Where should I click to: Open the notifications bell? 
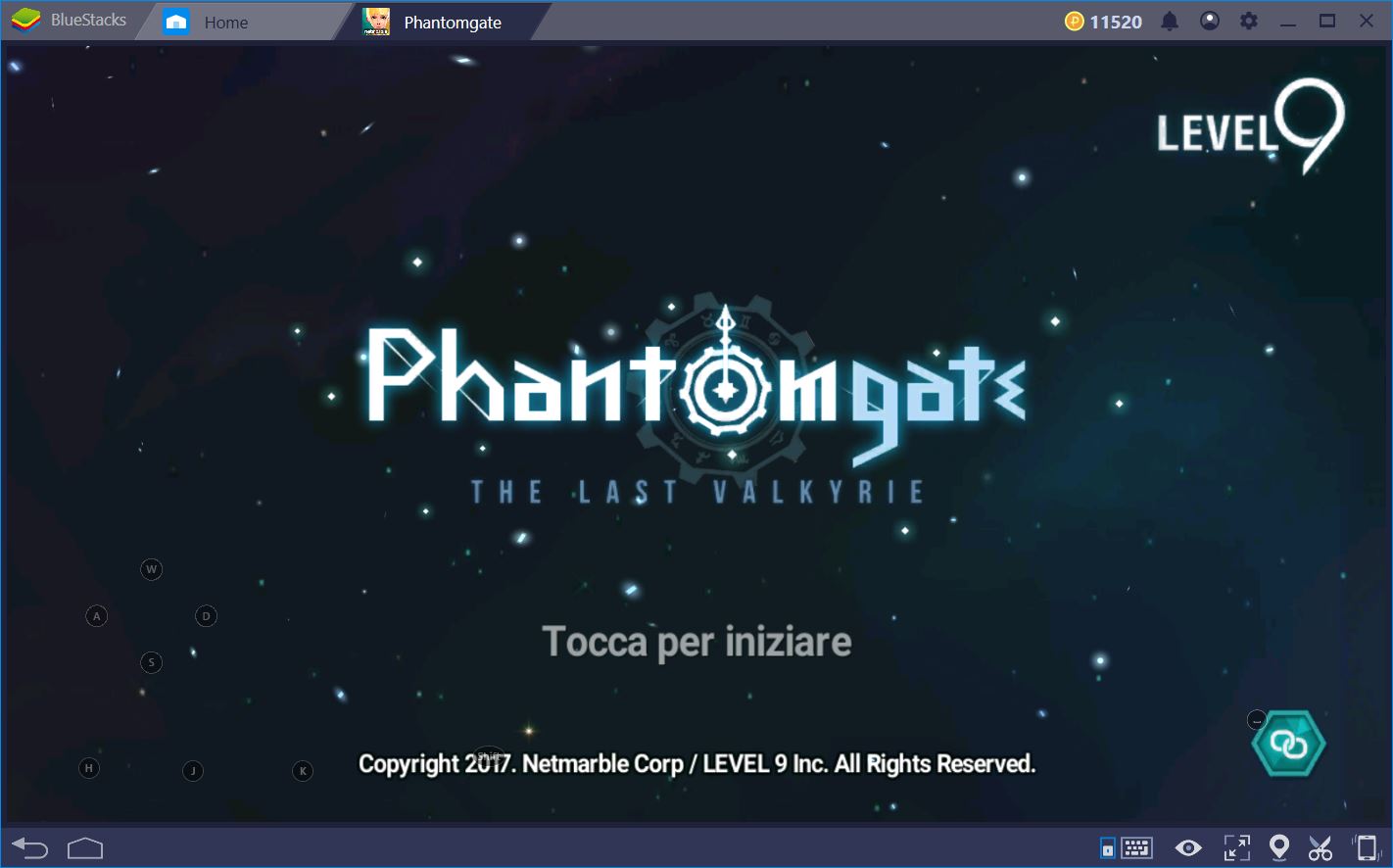pos(1170,22)
